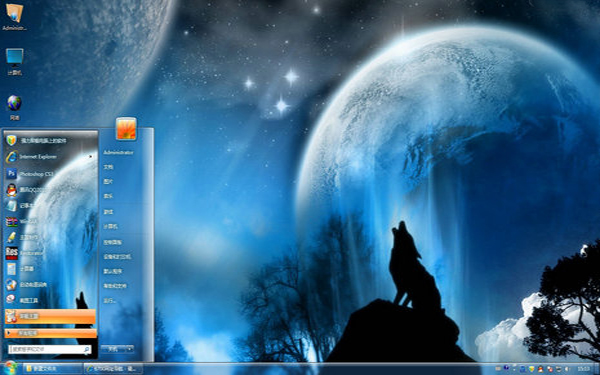Open Administrator link in Start menu right column
The image size is (600, 375).
119,152
